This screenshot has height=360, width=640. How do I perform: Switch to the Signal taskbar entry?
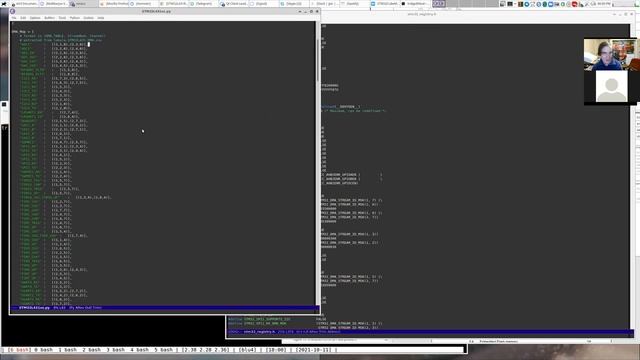click(264, 4)
